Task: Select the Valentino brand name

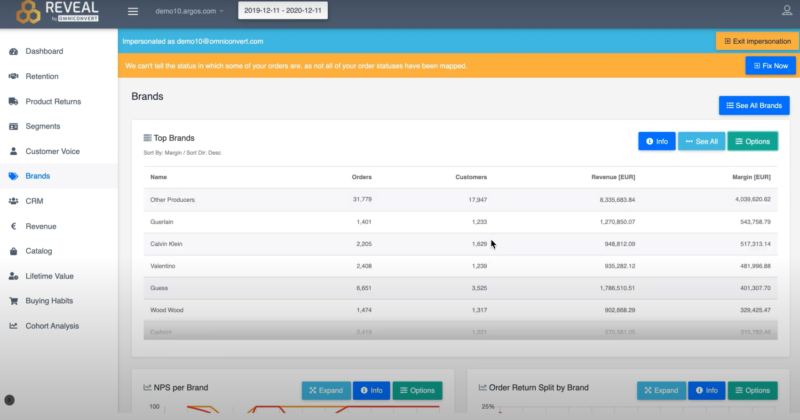Action: click(x=163, y=266)
